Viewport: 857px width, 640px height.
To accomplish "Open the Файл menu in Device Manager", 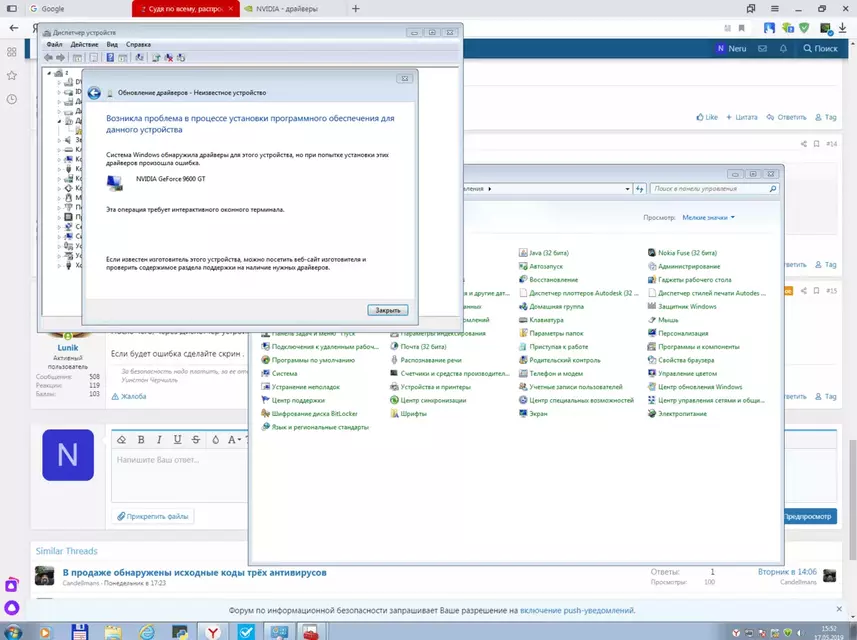I will [54, 44].
